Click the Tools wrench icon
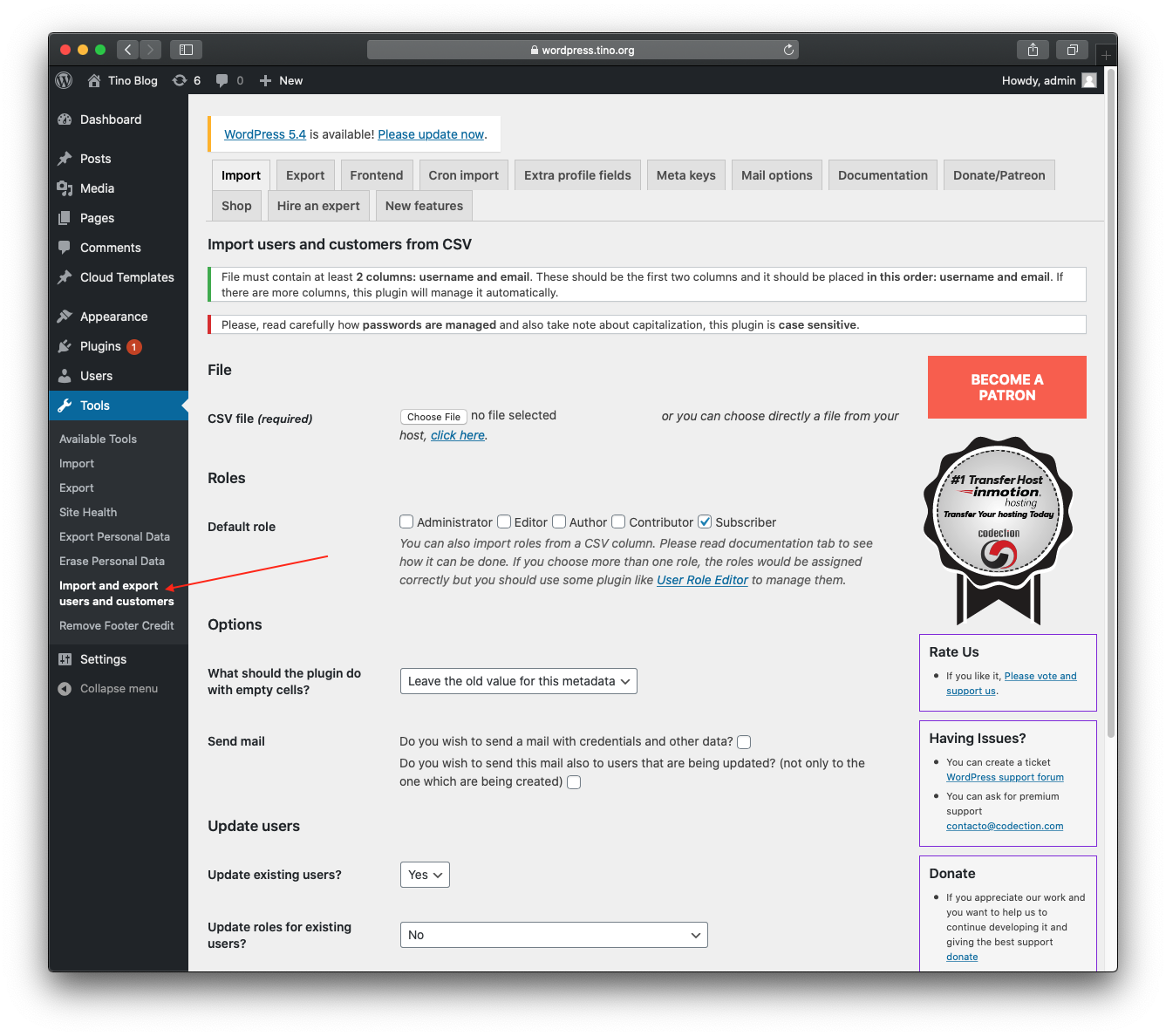The height and width of the screenshot is (1036, 1166). click(x=65, y=405)
